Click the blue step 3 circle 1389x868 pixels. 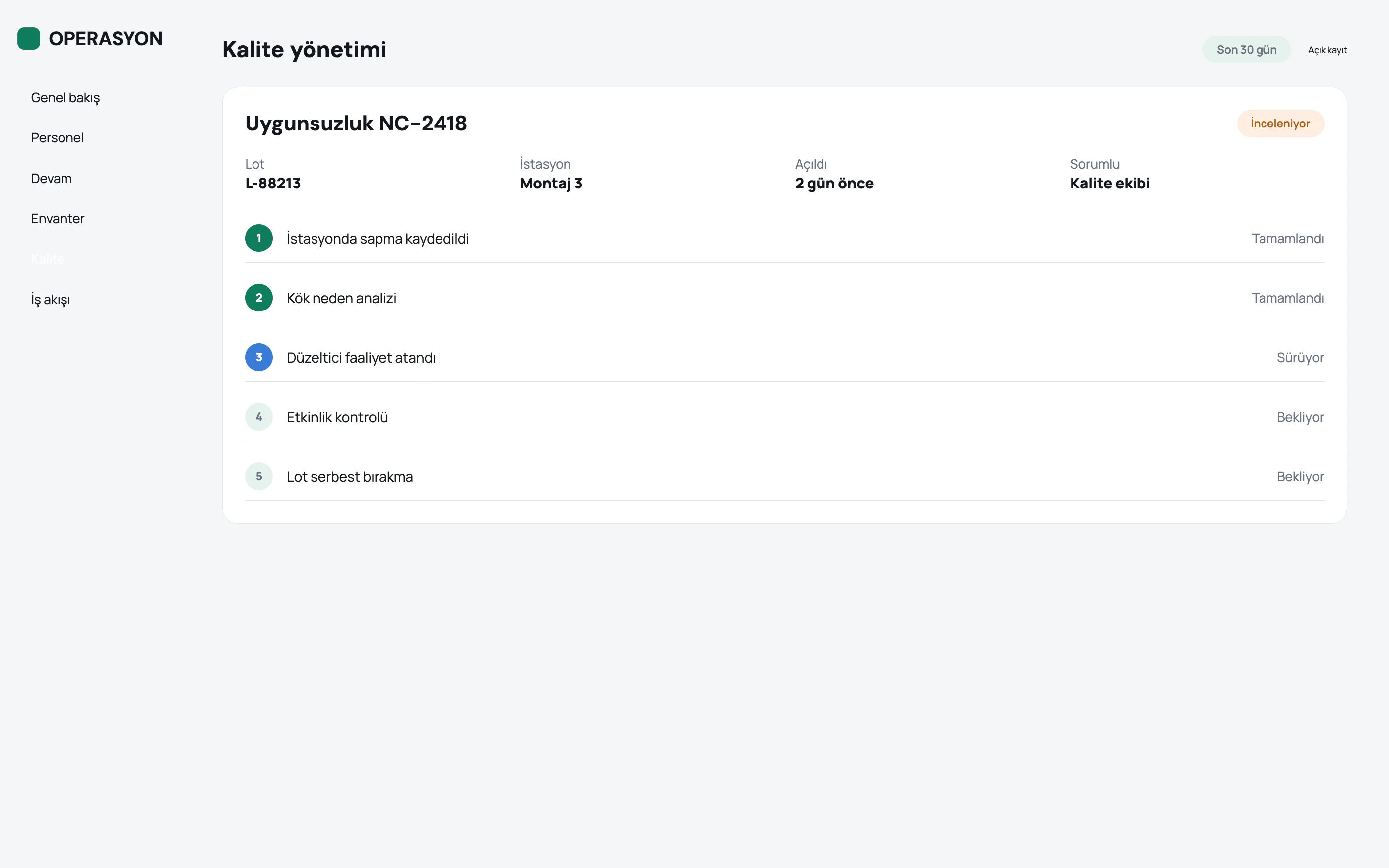pos(259,357)
